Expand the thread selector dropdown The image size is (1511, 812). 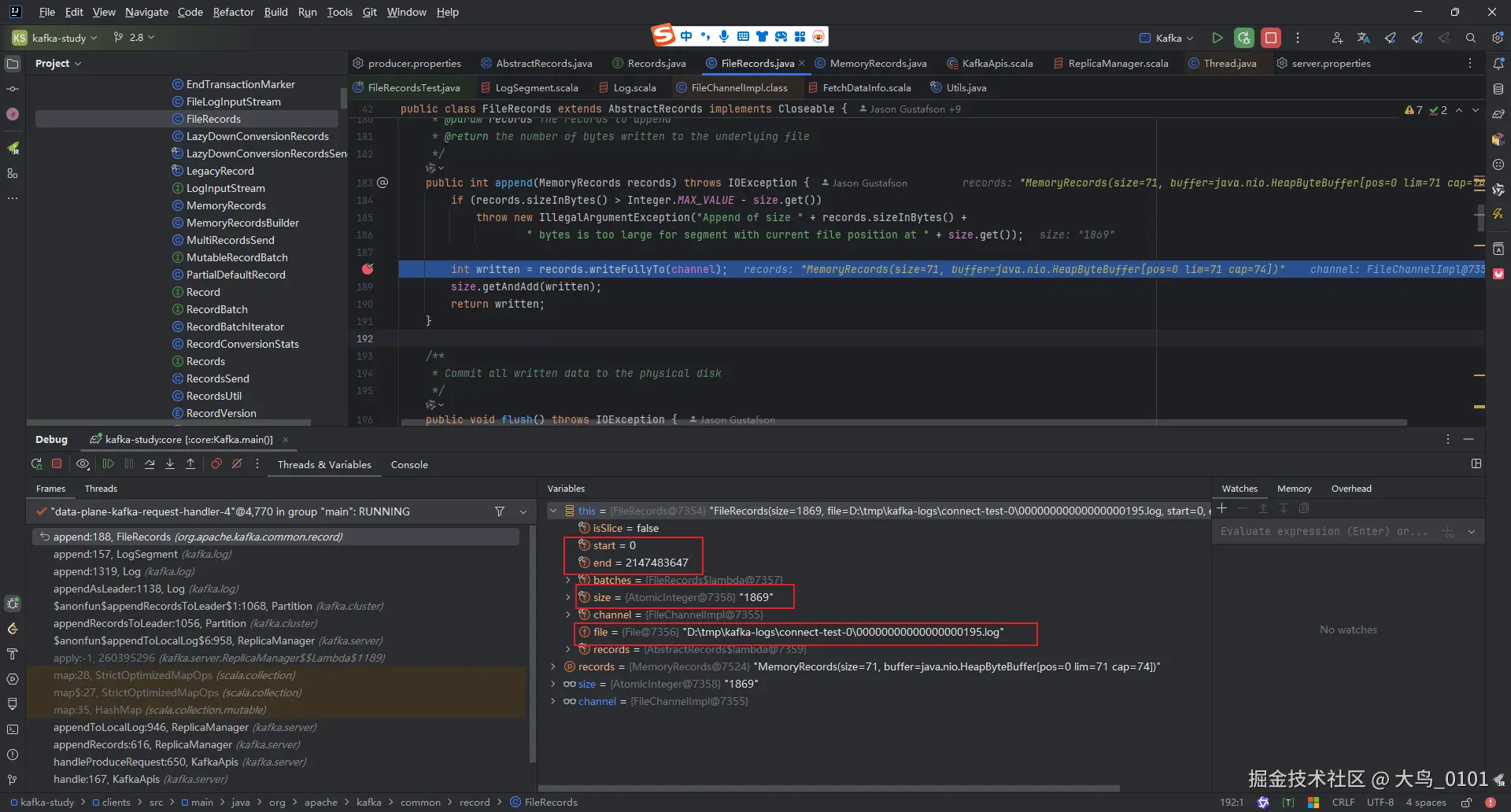(x=523, y=511)
